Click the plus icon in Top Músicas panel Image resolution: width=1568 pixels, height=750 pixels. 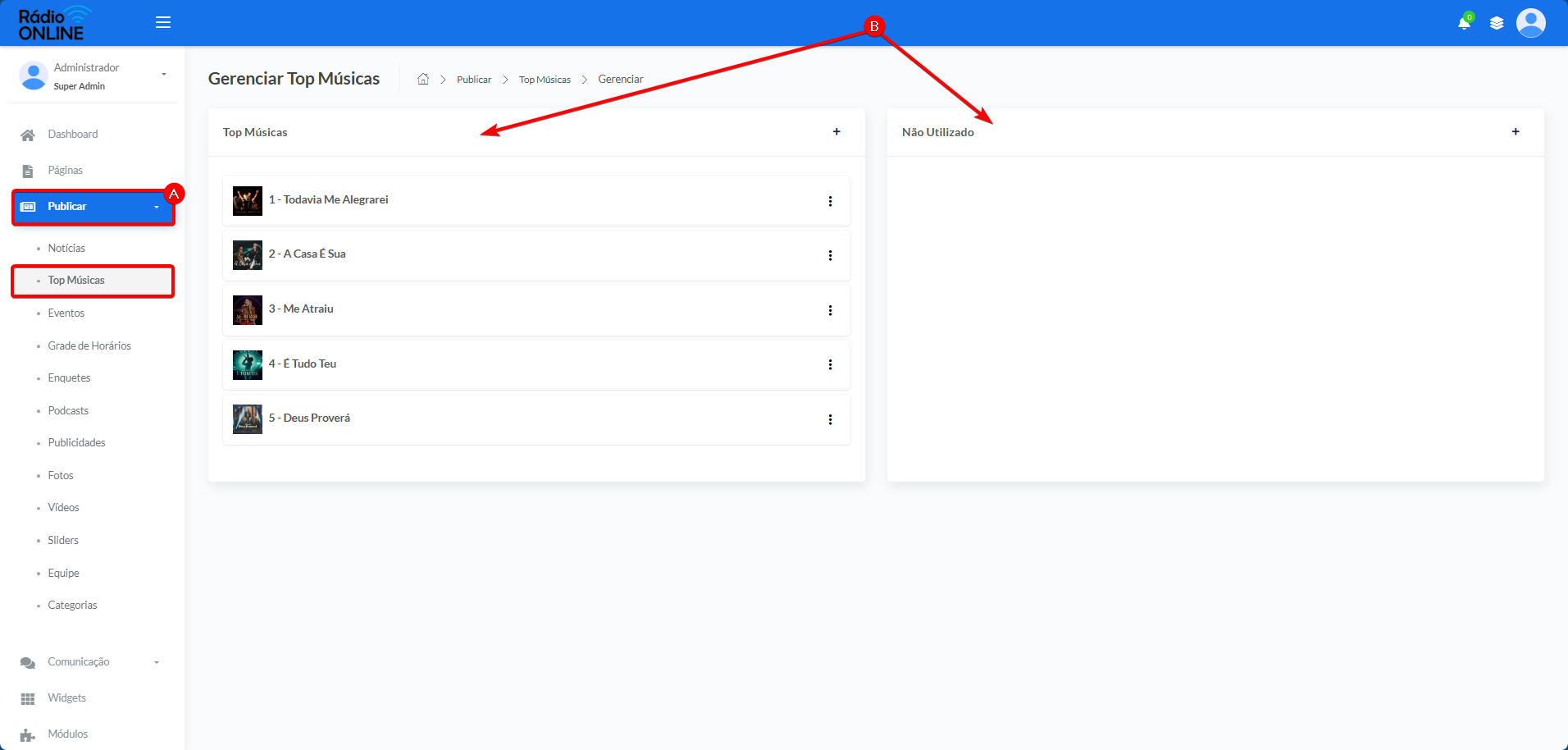(x=836, y=131)
